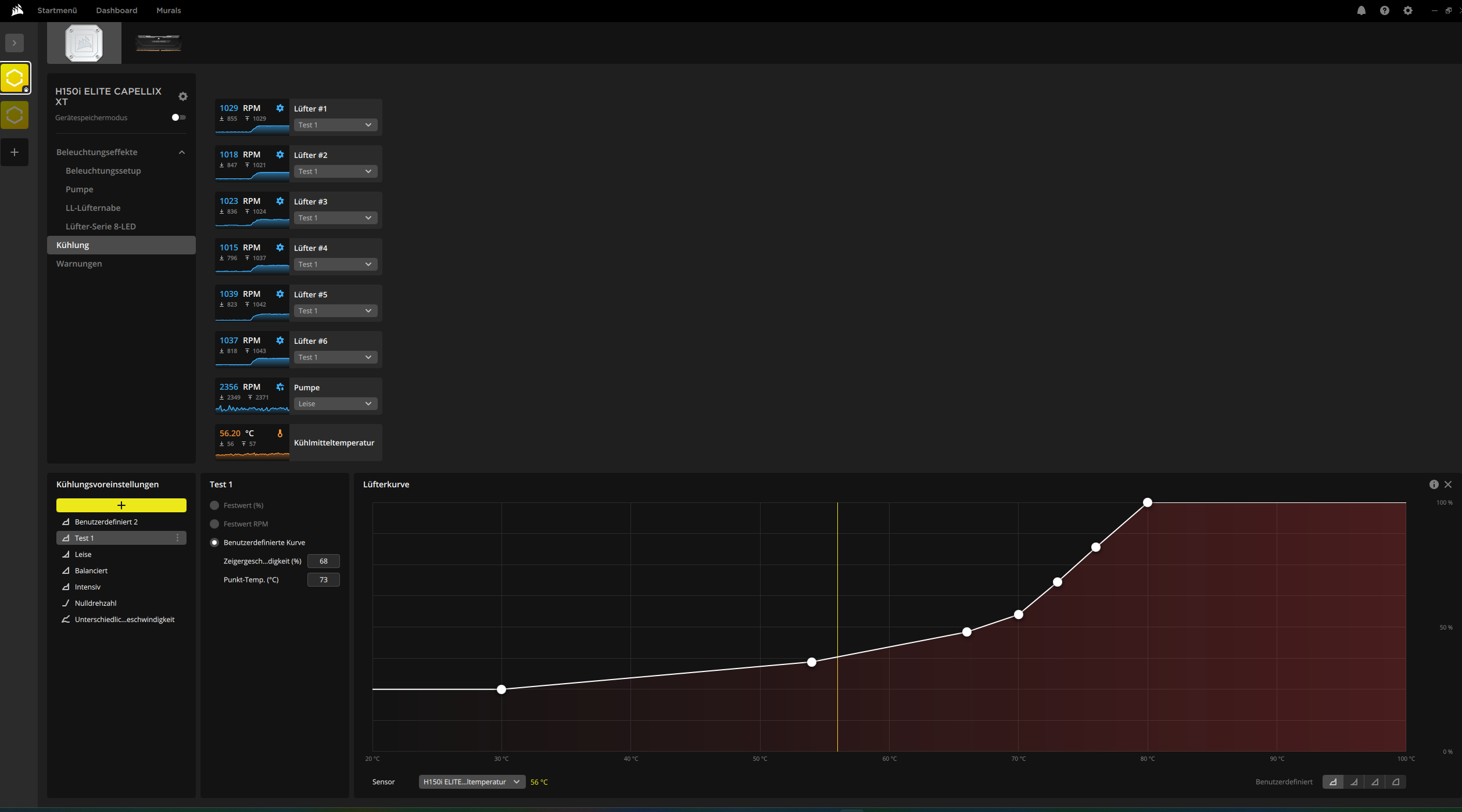Image resolution: width=1462 pixels, height=812 pixels.
Task: Open the Dashboard menu tab
Action: [x=117, y=10]
